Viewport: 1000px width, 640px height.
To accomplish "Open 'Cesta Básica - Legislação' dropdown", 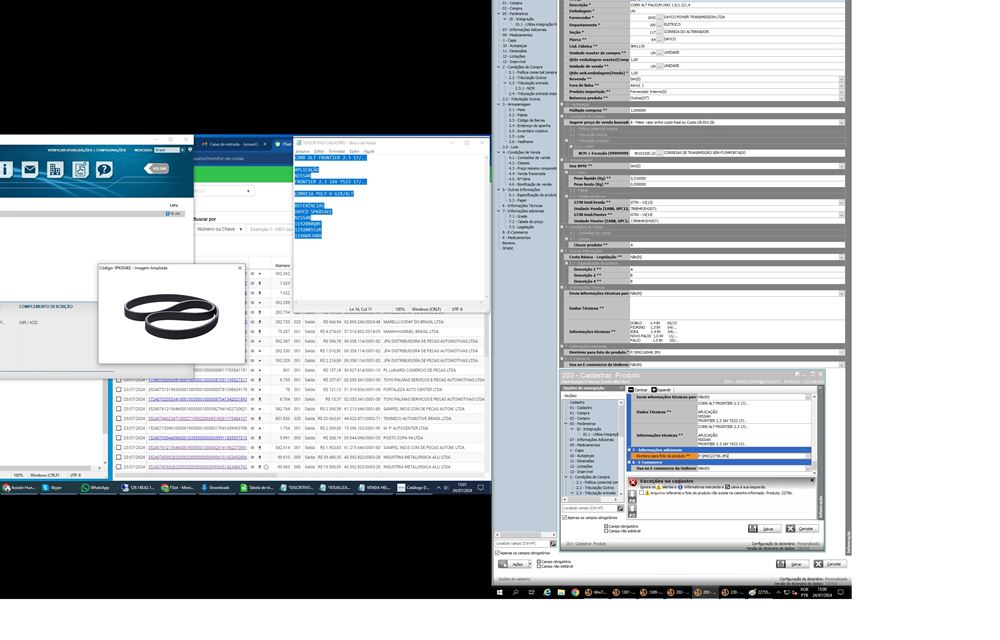I will point(842,257).
